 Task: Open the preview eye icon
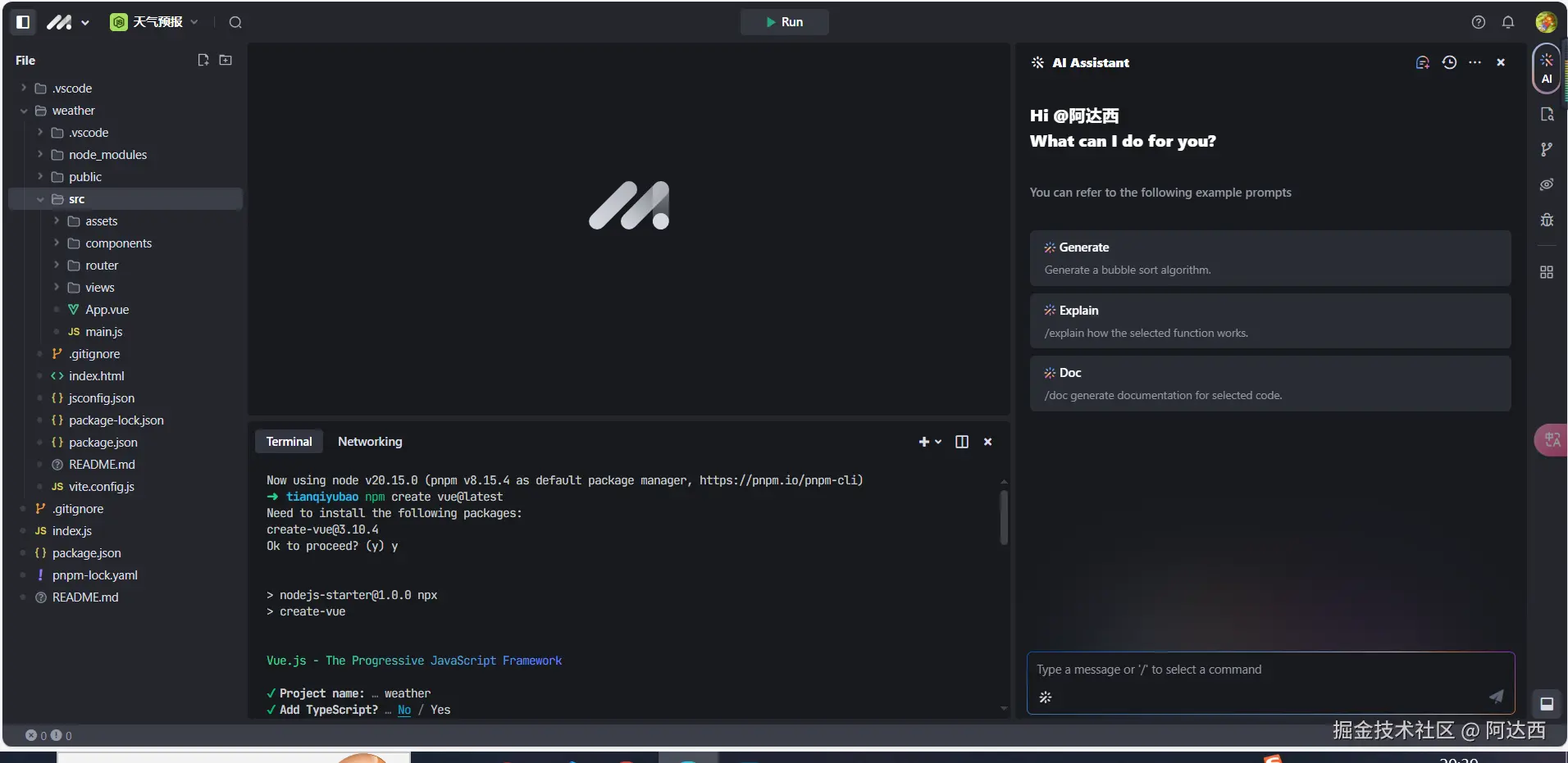pyautogui.click(x=1547, y=184)
